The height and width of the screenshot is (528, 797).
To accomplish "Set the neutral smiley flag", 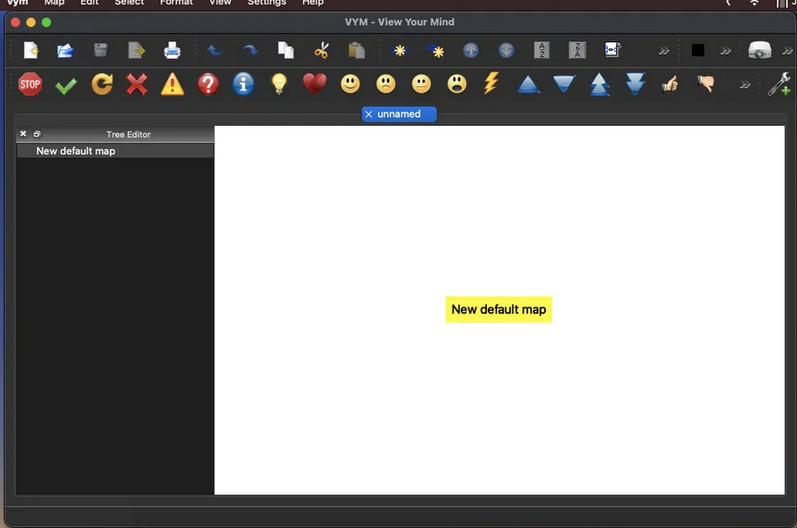I will 421,84.
